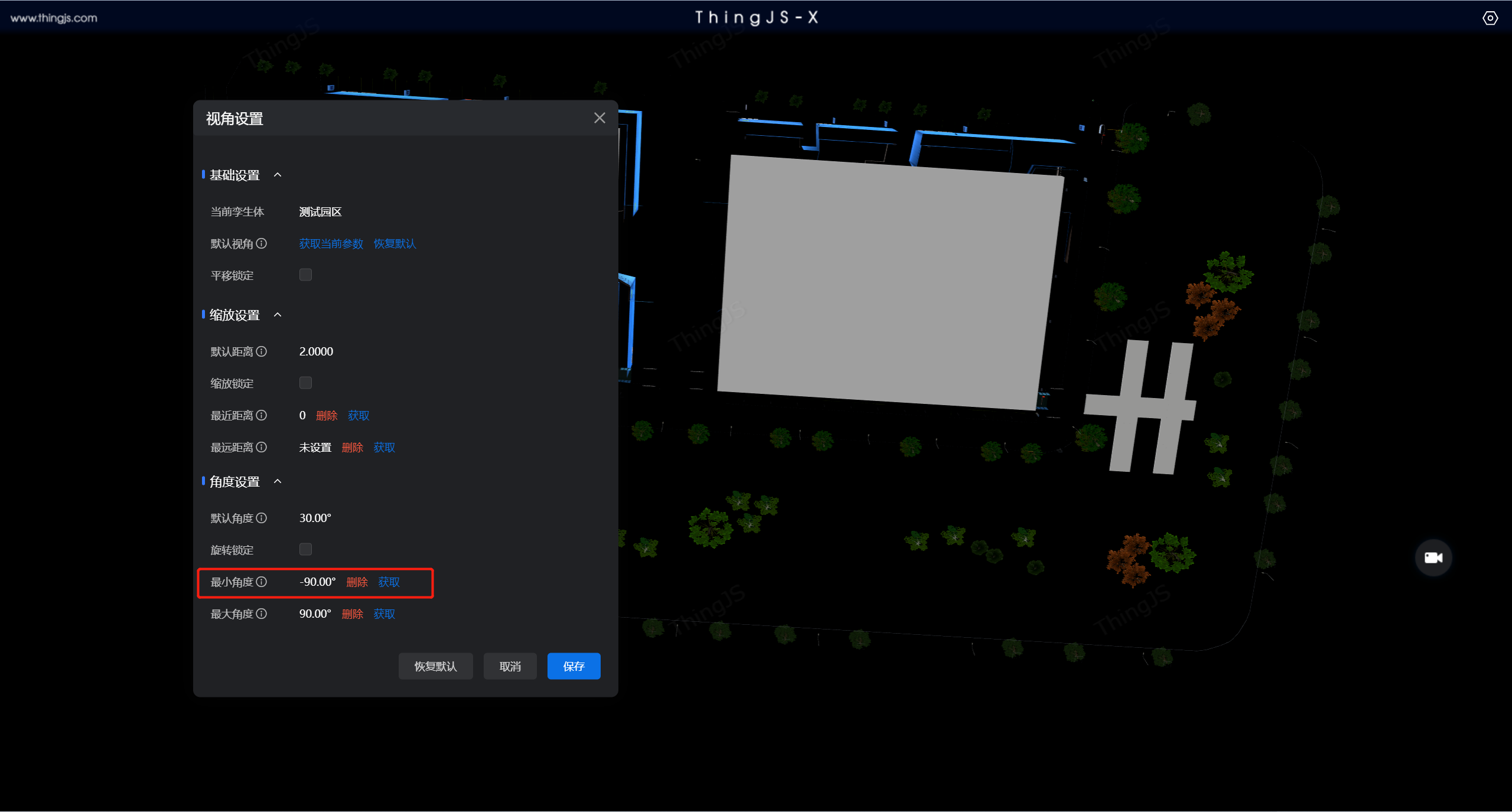Click the camera recording icon
This screenshot has width=1512, height=812.
(1435, 557)
